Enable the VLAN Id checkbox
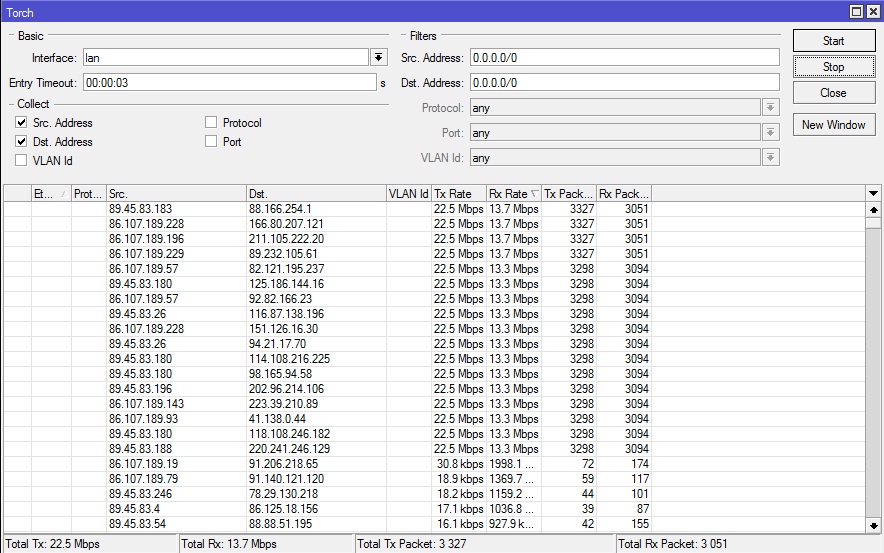The width and height of the screenshot is (884, 553). (21, 161)
